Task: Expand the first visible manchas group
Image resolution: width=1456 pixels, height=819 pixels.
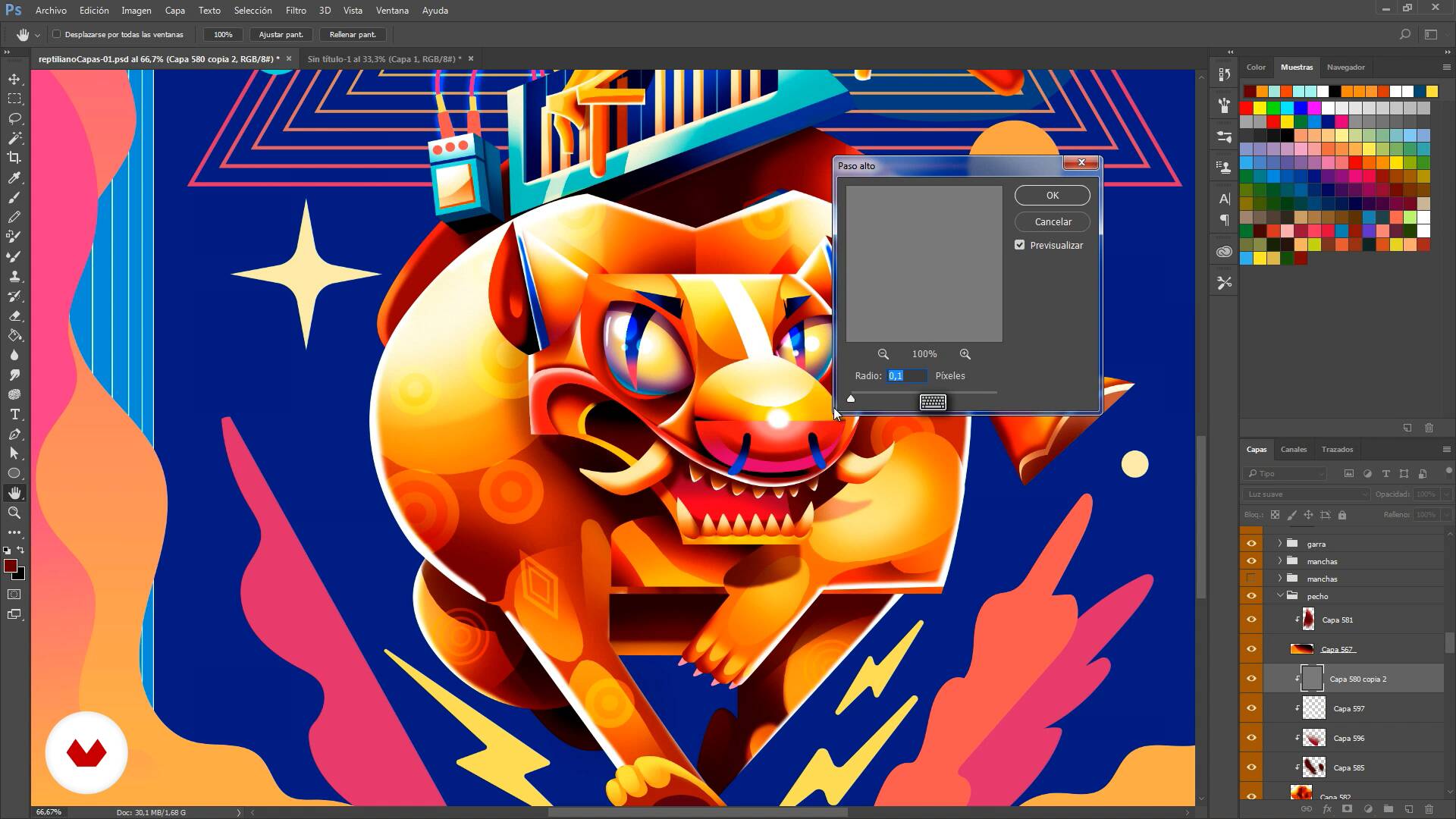Action: pos(1280,561)
